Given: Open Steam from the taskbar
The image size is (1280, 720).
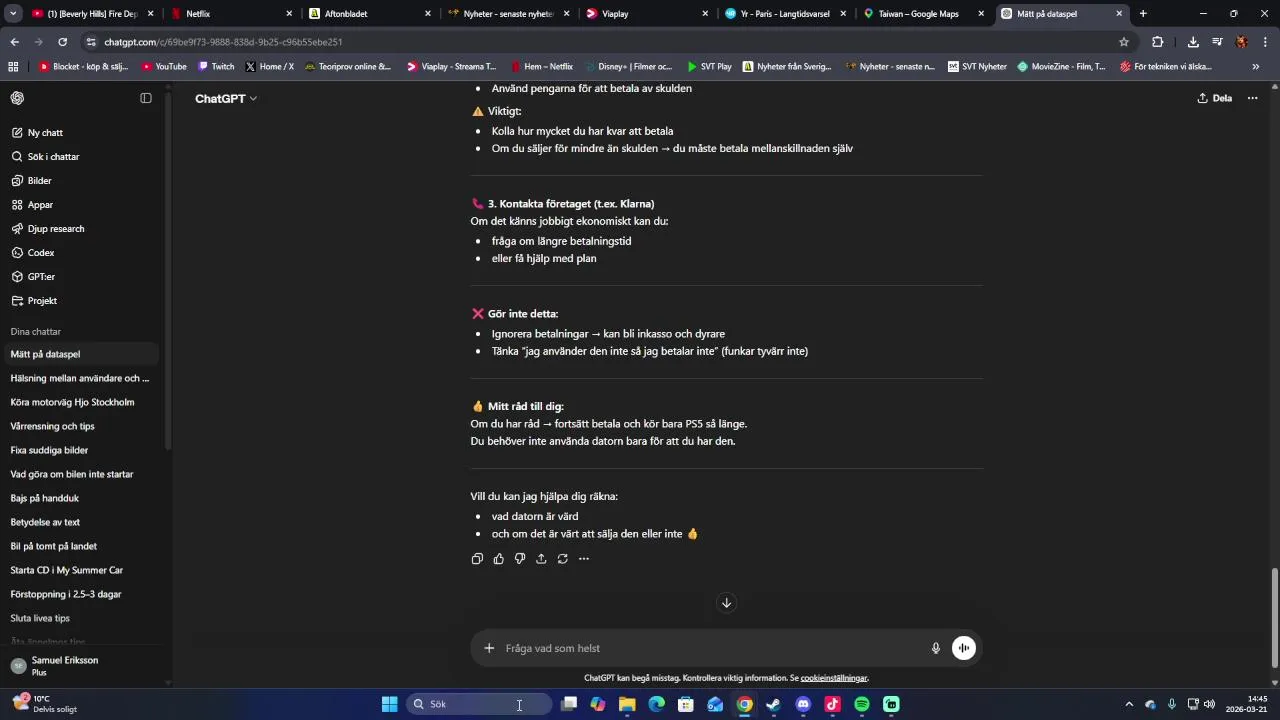Looking at the screenshot, I should (773, 704).
